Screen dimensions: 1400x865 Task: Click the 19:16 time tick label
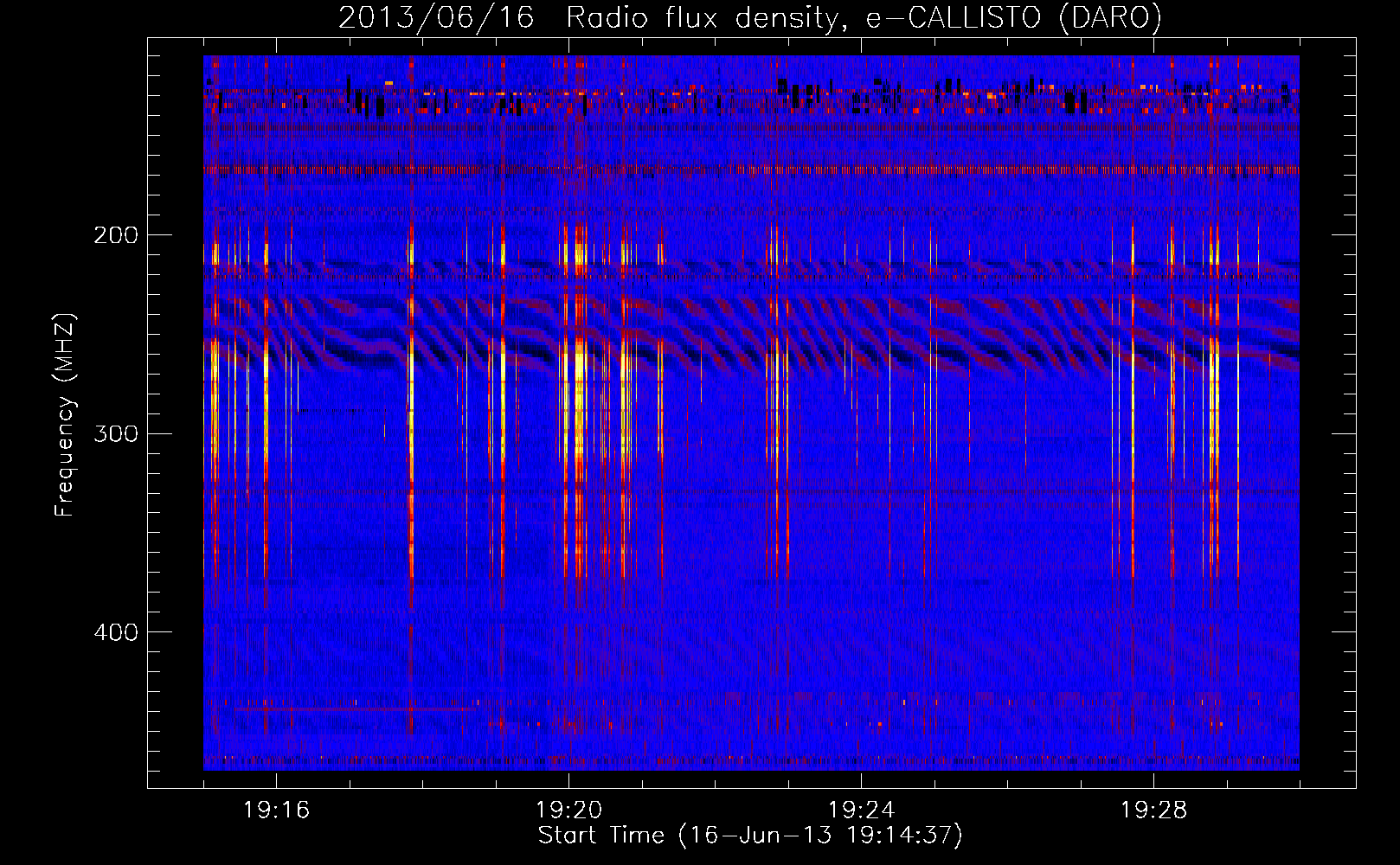pyautogui.click(x=276, y=811)
